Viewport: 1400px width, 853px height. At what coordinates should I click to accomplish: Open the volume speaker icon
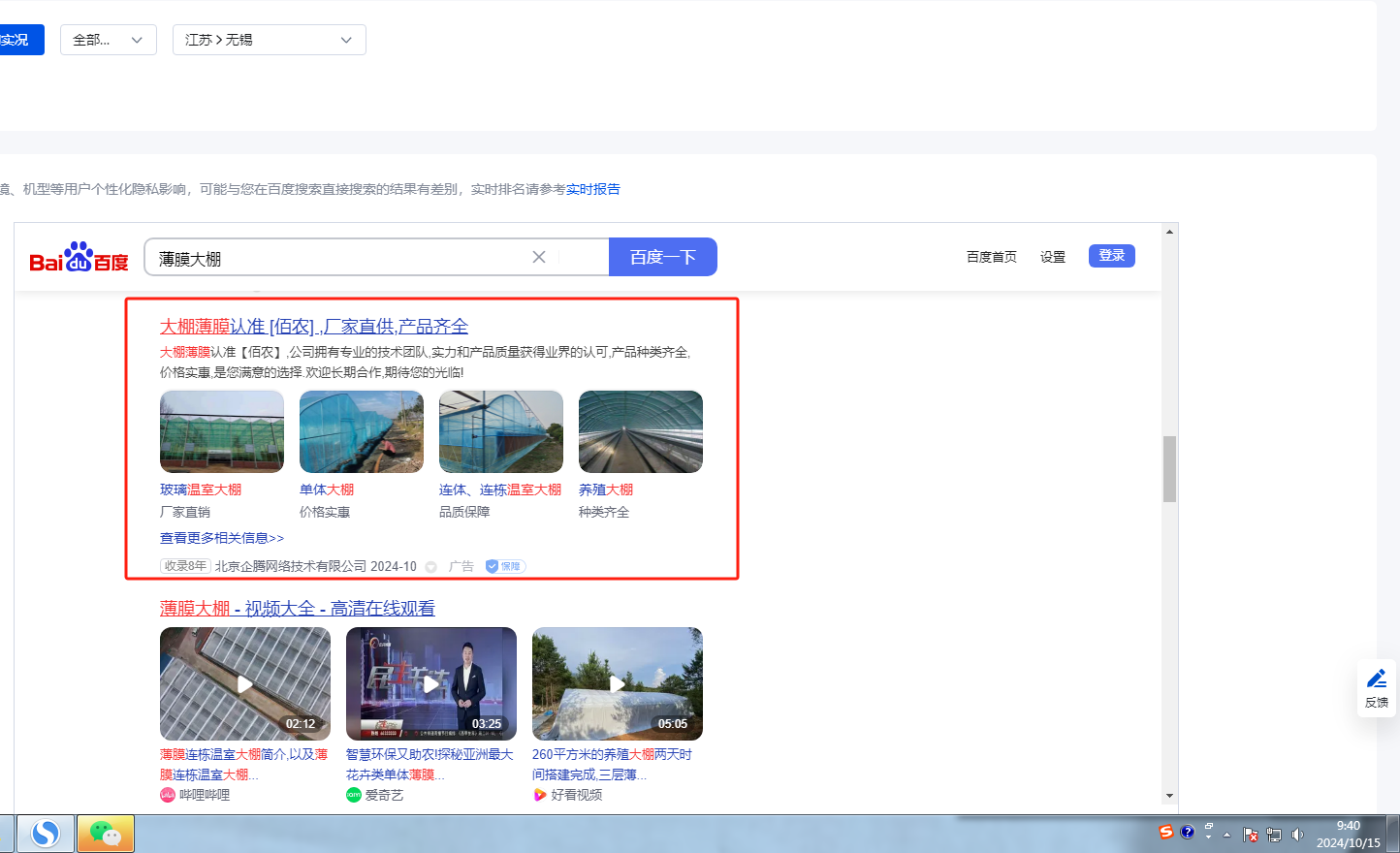point(1297,835)
